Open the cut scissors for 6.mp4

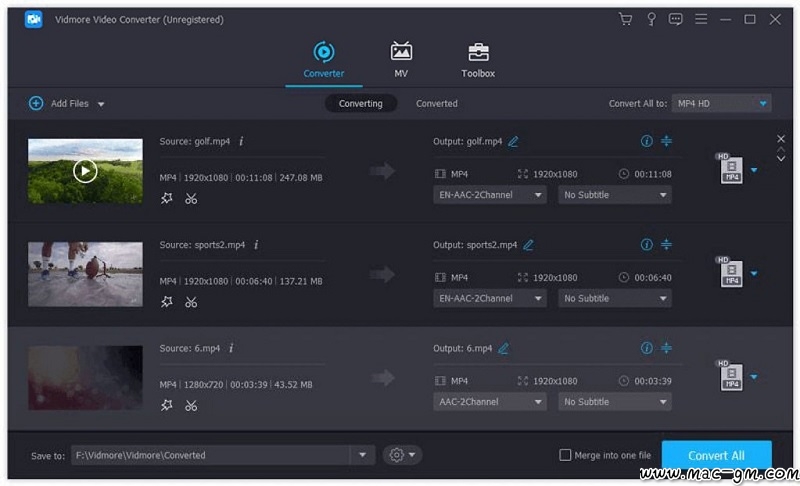[x=191, y=405]
